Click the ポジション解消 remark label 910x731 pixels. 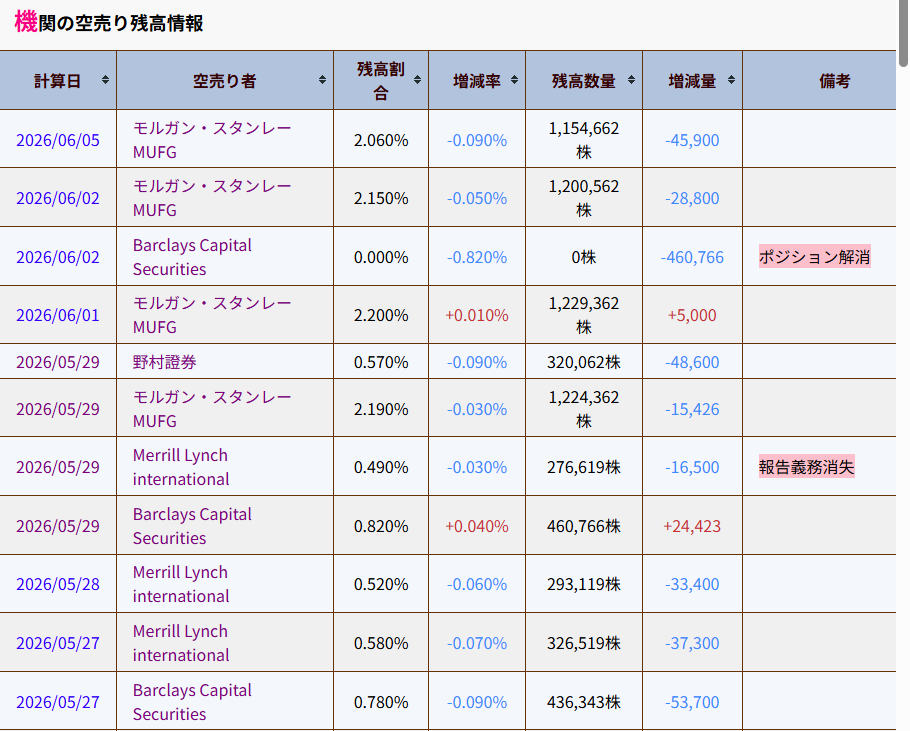pyautogui.click(x=814, y=256)
